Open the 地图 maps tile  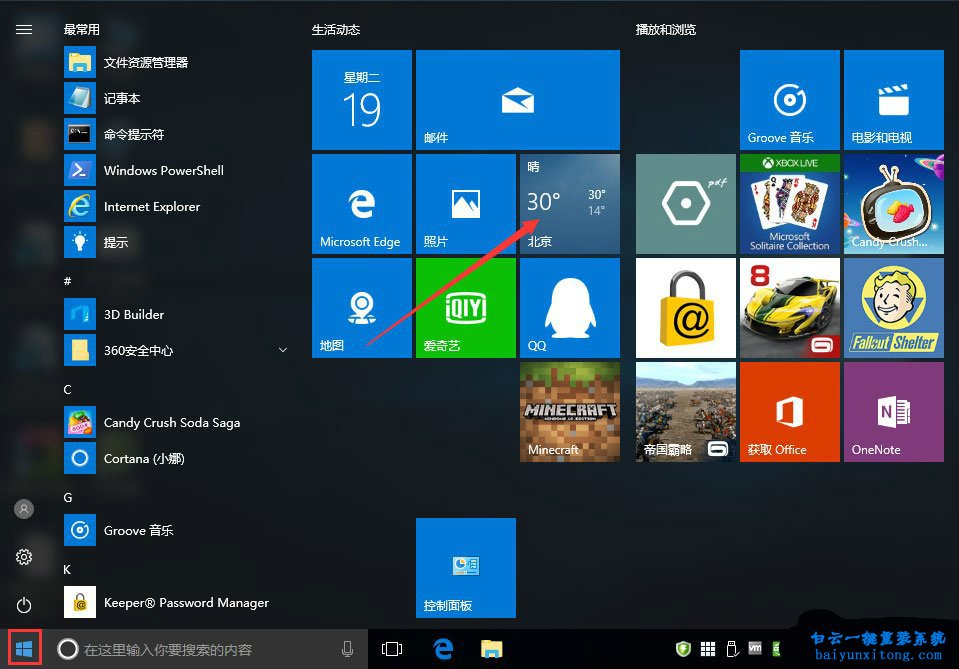(361, 307)
